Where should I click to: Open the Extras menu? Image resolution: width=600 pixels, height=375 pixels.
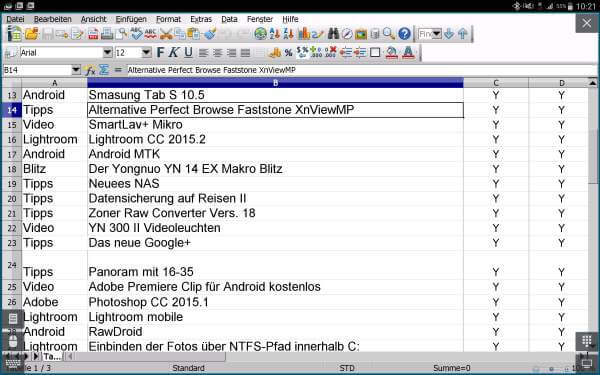coord(201,19)
